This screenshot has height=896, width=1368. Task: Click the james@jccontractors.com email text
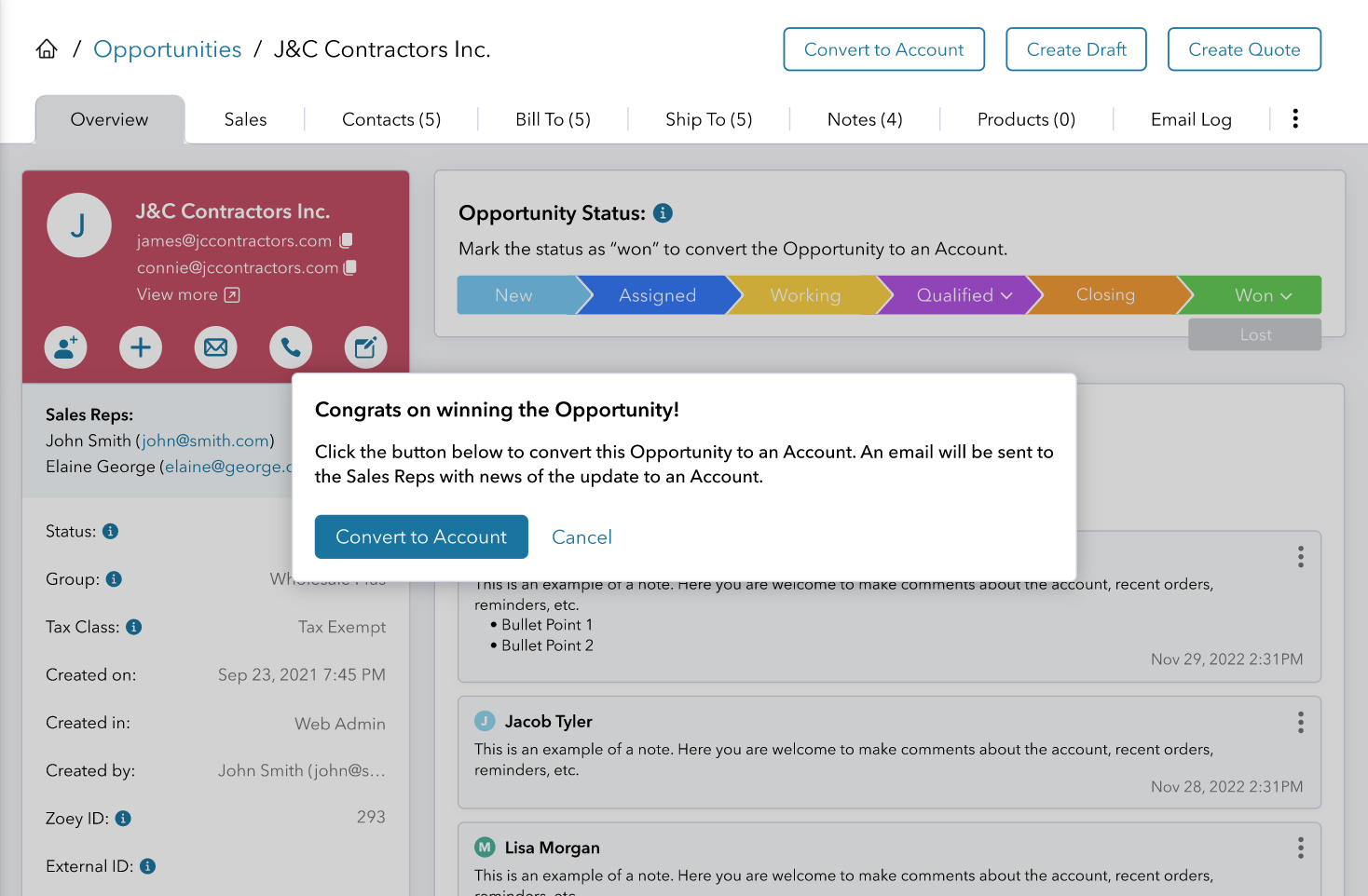tap(234, 240)
